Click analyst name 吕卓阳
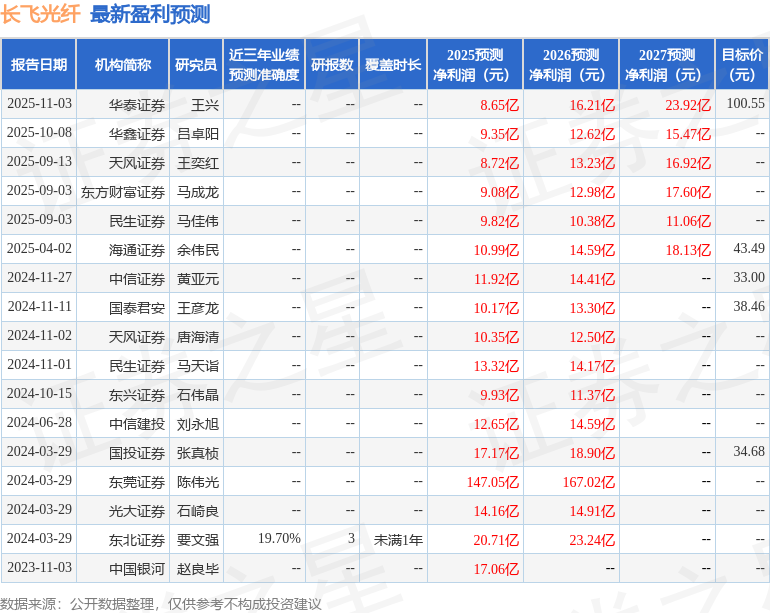 (x=198, y=134)
